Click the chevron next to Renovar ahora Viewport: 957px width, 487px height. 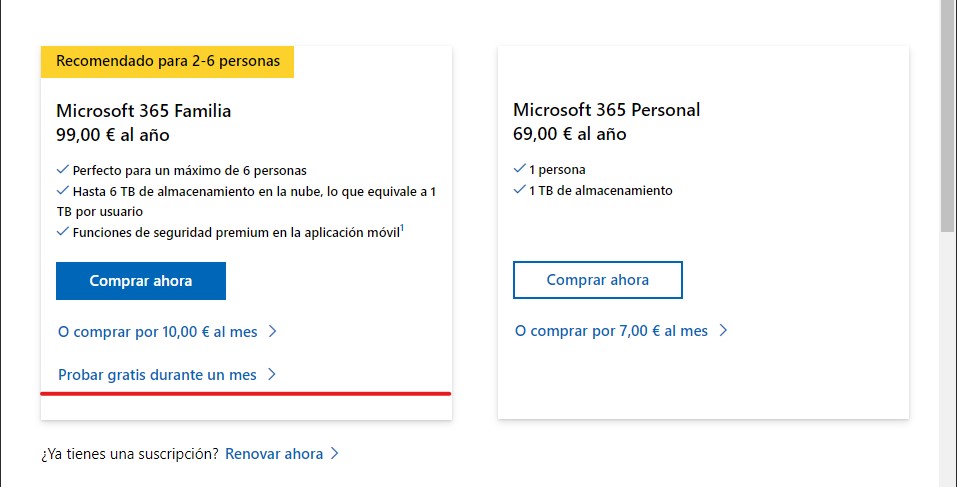click(x=335, y=454)
